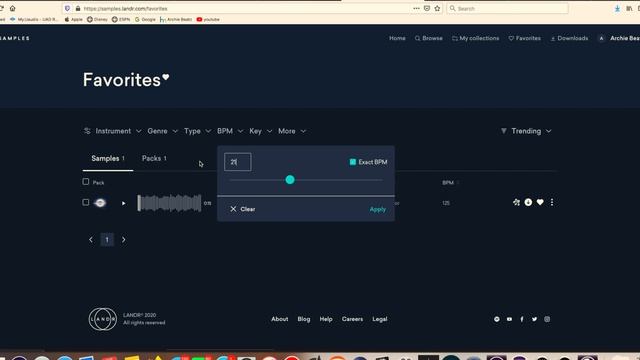Open the YouTube social icon in footer

tap(509, 319)
